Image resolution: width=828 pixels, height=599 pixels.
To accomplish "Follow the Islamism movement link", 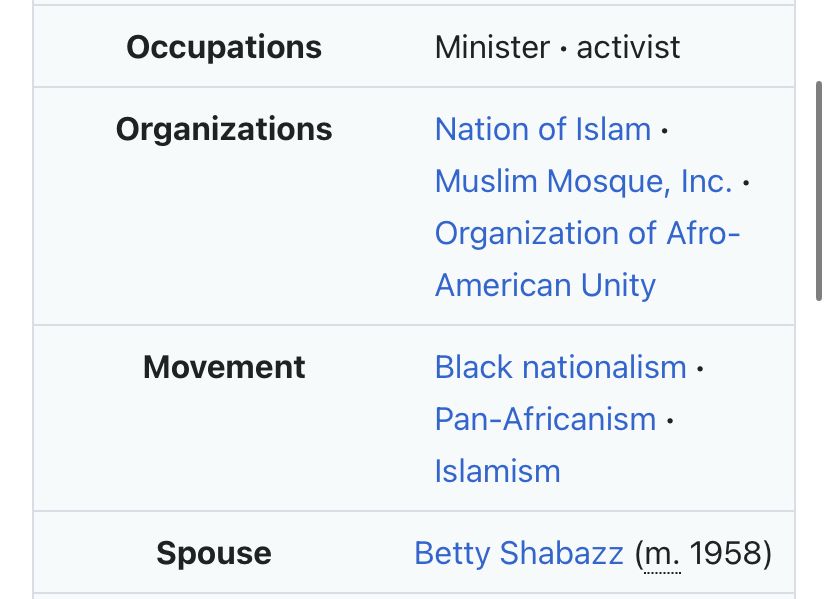I will tap(497, 471).
